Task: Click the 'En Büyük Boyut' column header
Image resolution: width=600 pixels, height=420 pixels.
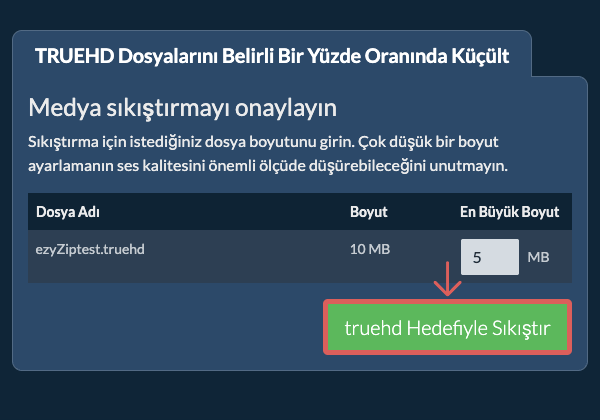Action: coord(509,212)
